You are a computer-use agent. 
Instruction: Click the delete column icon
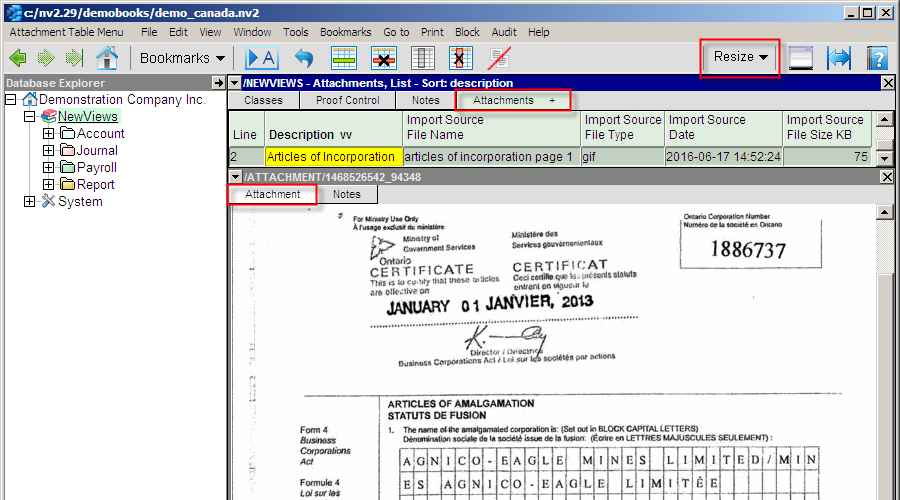tap(460, 58)
